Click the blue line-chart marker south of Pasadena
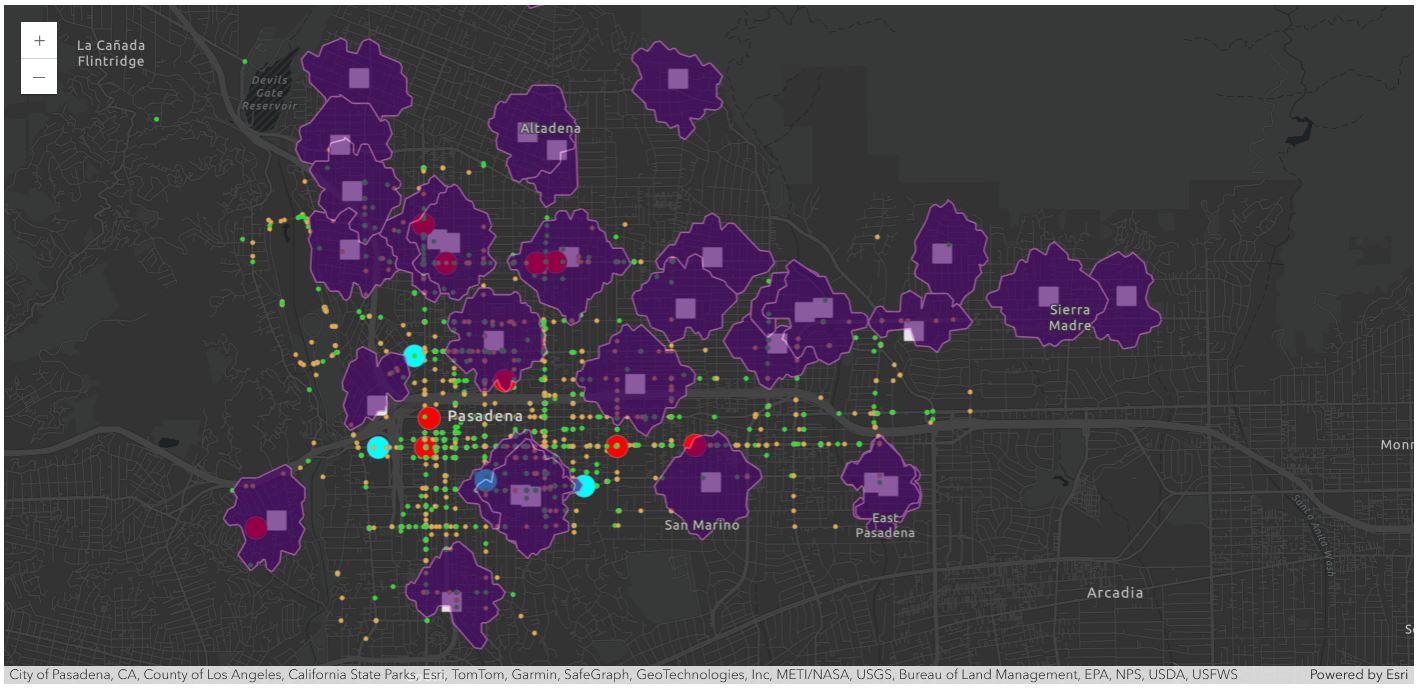This screenshot has height=688, width=1420. tap(485, 480)
